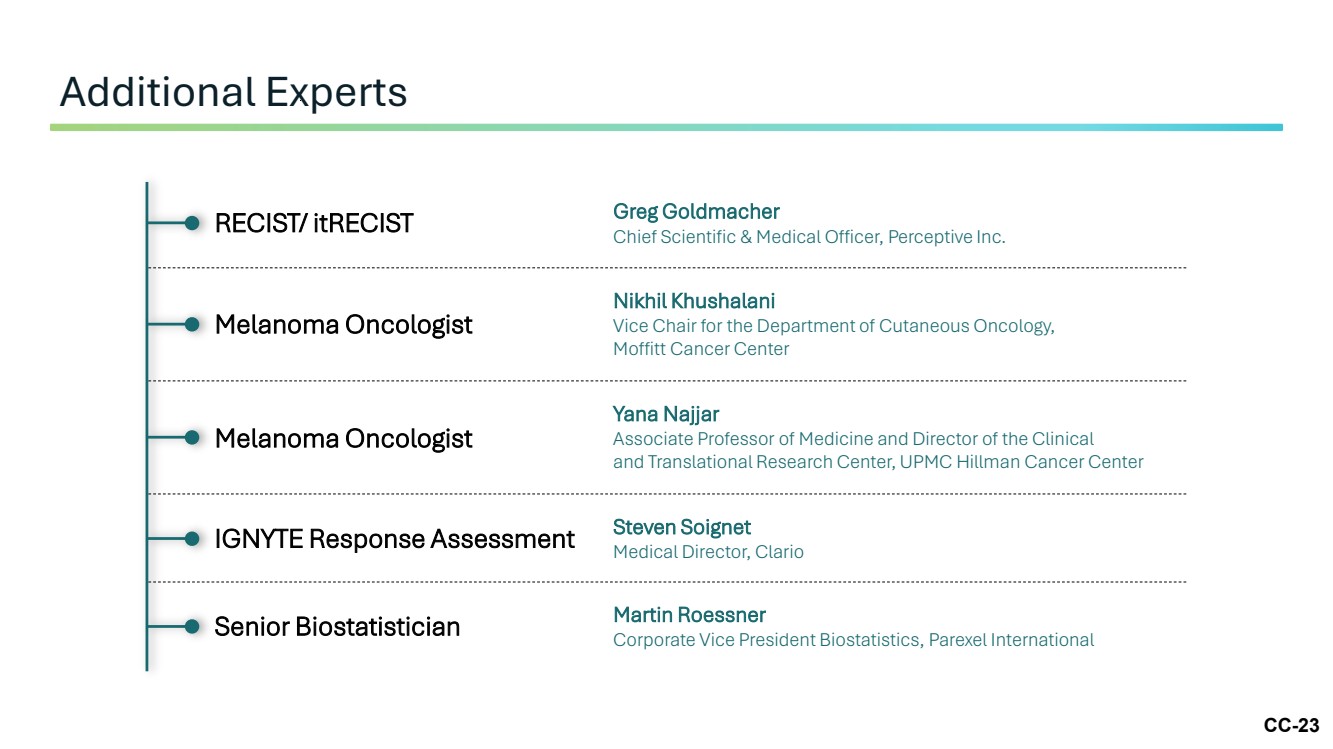The image size is (1333, 749).
Task: Click the Medical Director, Clario subtitle
Action: tap(708, 552)
